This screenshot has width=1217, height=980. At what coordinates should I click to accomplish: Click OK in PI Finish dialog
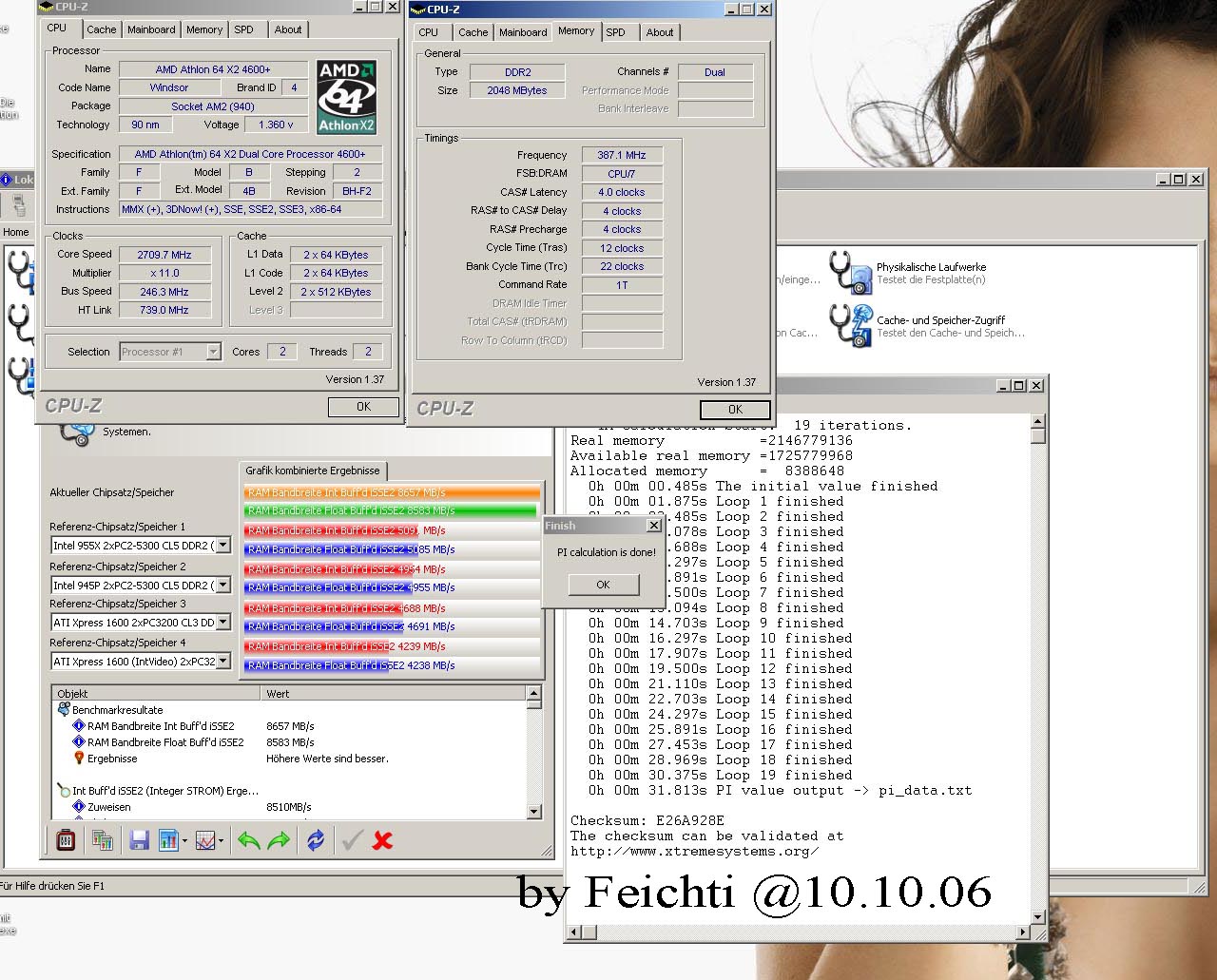coord(603,585)
